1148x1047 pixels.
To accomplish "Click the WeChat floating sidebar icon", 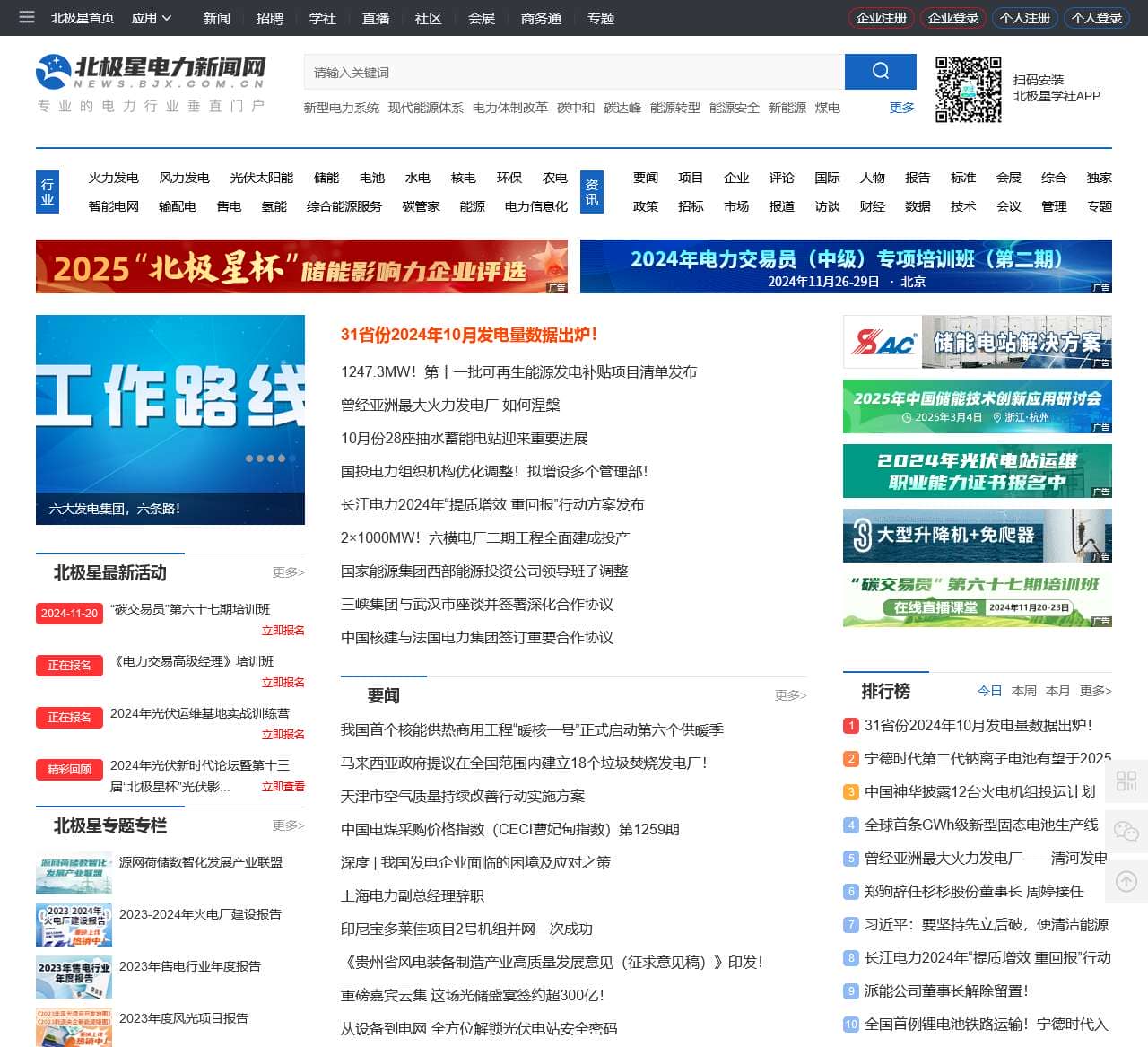I will point(1126,832).
